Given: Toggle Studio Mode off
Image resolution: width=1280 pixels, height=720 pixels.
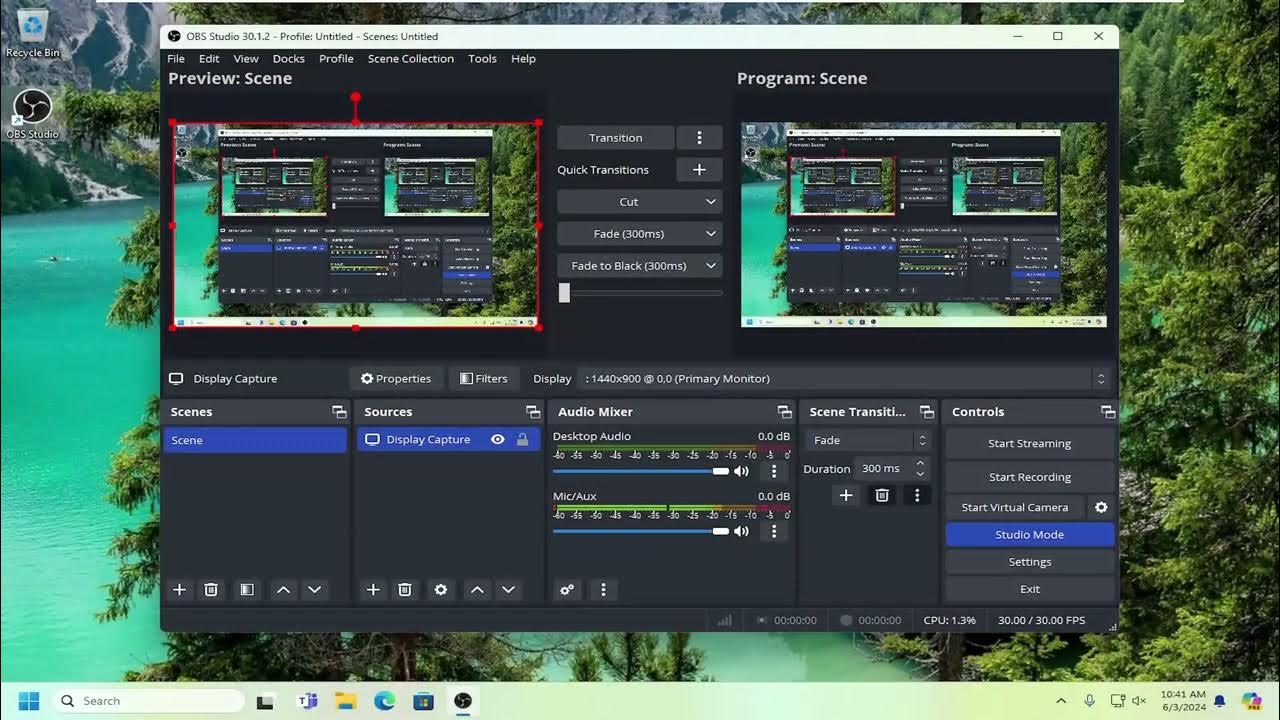Looking at the screenshot, I should pyautogui.click(x=1030, y=535).
